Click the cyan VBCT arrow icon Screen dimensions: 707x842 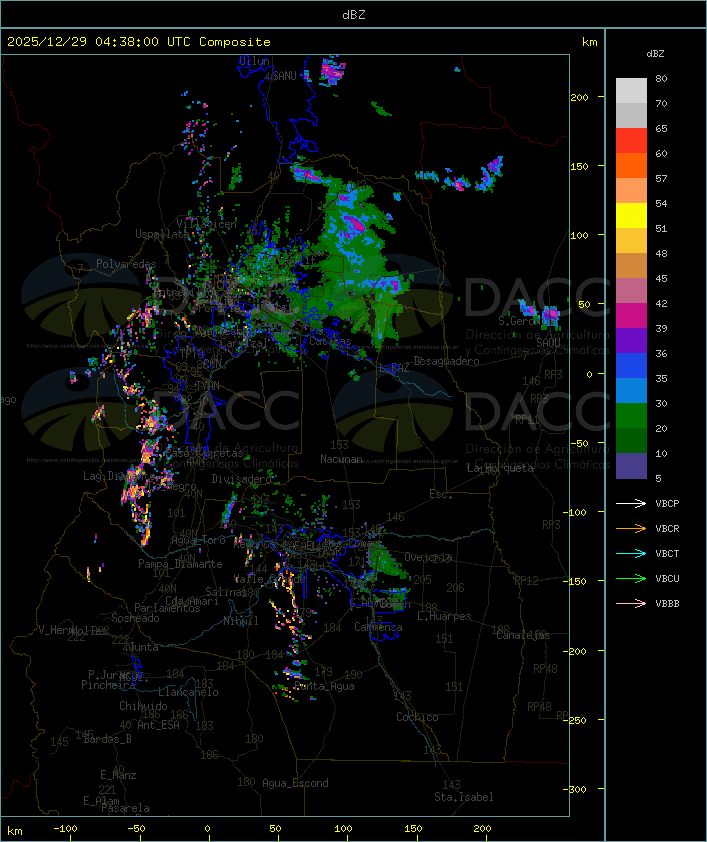pyautogui.click(x=631, y=553)
